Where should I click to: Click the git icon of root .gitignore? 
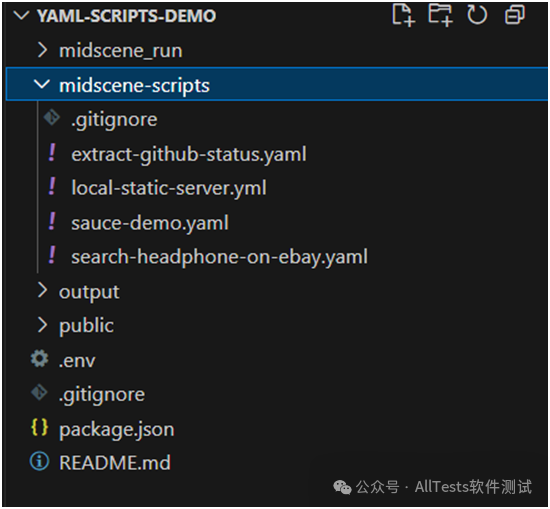[x=39, y=393]
